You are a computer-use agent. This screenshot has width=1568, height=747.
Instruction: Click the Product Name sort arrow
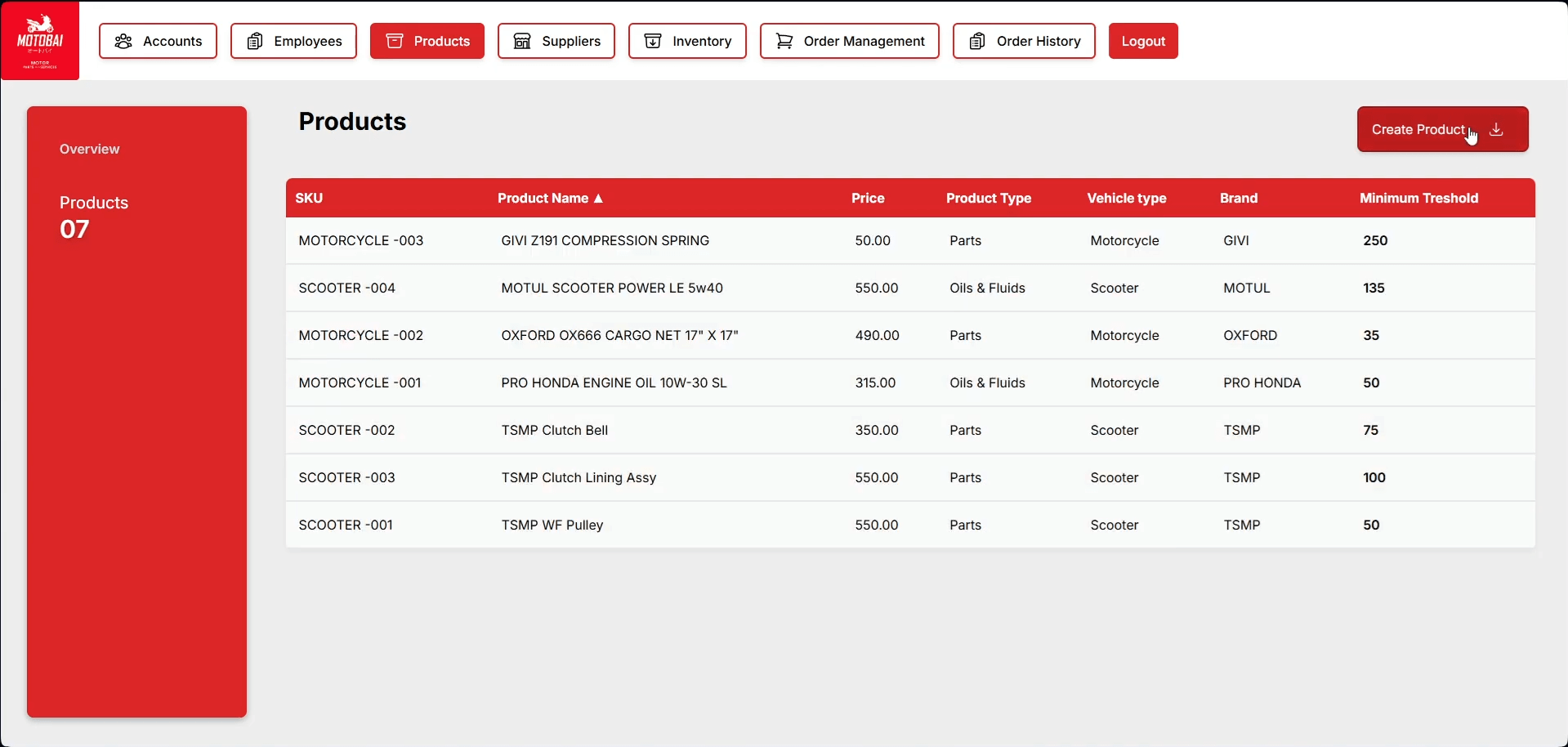tap(598, 199)
